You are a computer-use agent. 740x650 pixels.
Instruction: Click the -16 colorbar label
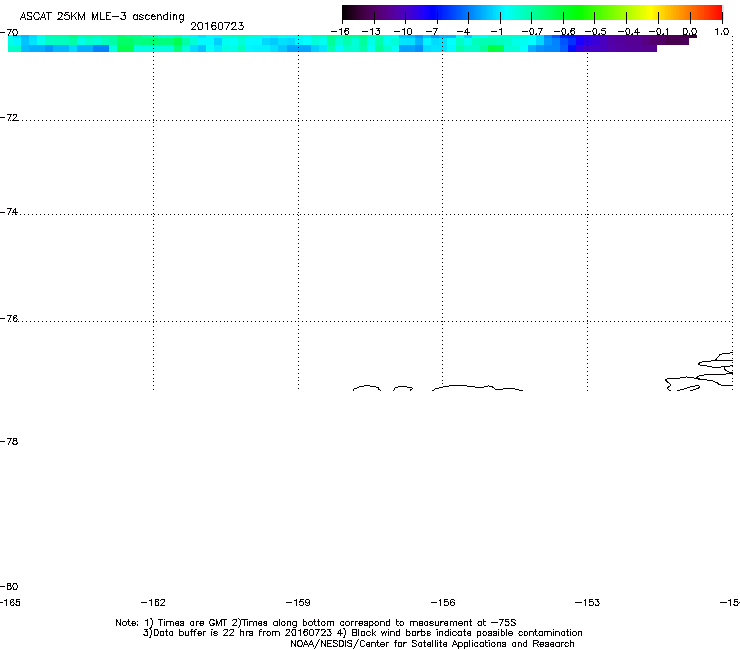pyautogui.click(x=340, y=32)
